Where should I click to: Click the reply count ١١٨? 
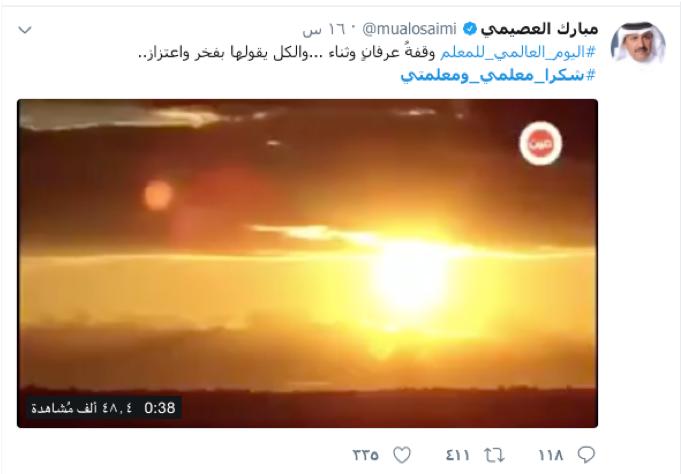point(550,455)
